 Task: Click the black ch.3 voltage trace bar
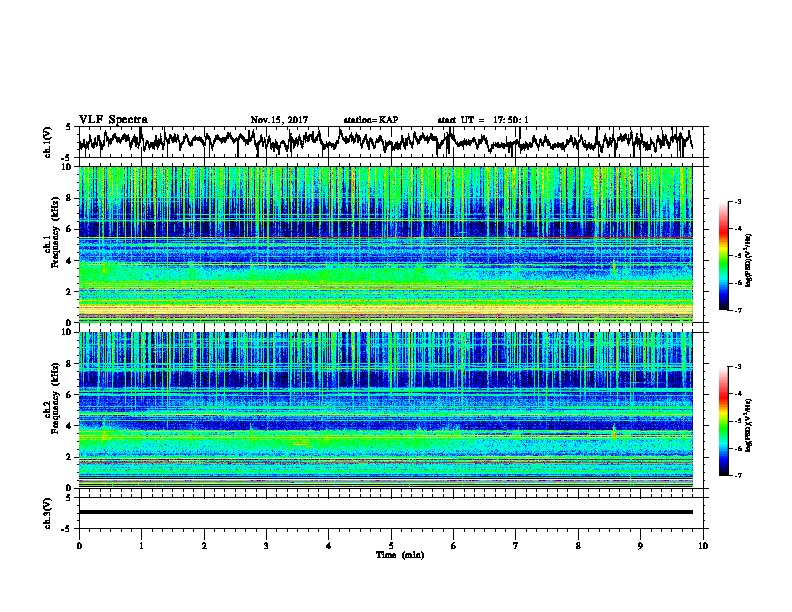[385, 512]
